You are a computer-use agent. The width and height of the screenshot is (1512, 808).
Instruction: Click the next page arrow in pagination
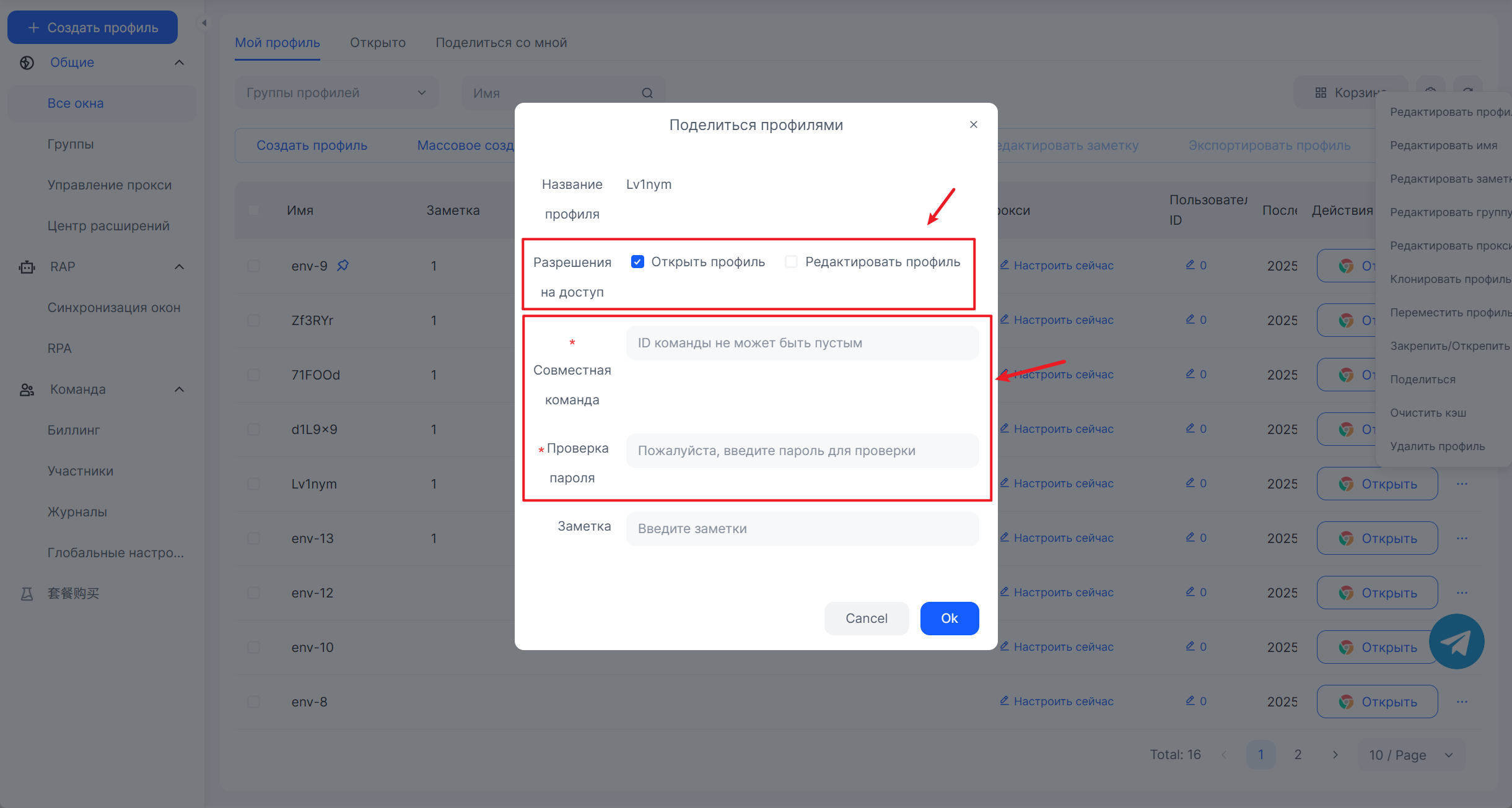coord(1335,755)
